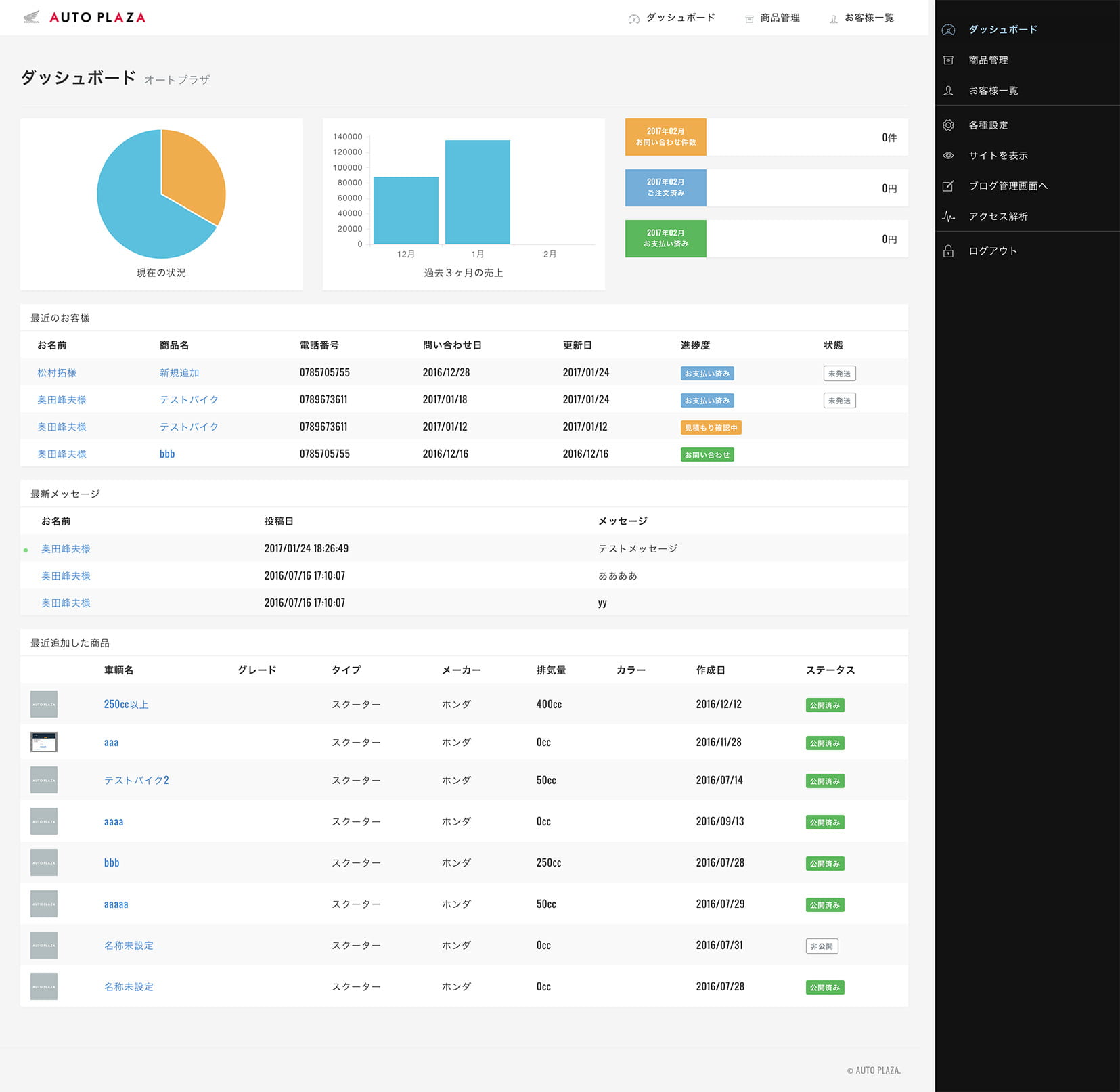The width and height of the screenshot is (1120, 1092).
Task: Click phone number 0785705755 in 松村拓様 row
Action: tap(325, 373)
